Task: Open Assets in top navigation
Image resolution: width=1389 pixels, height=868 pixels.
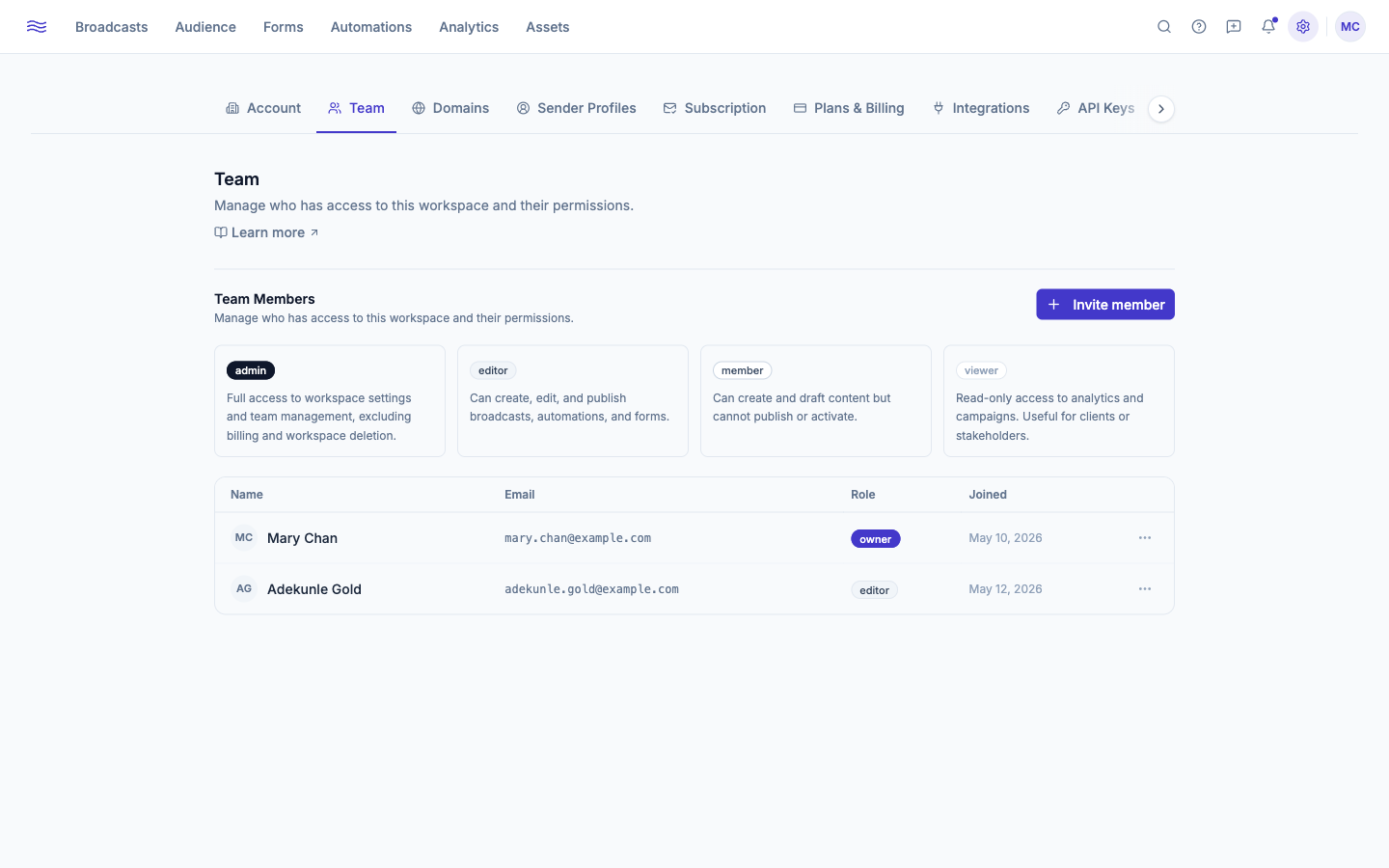Action: click(548, 27)
